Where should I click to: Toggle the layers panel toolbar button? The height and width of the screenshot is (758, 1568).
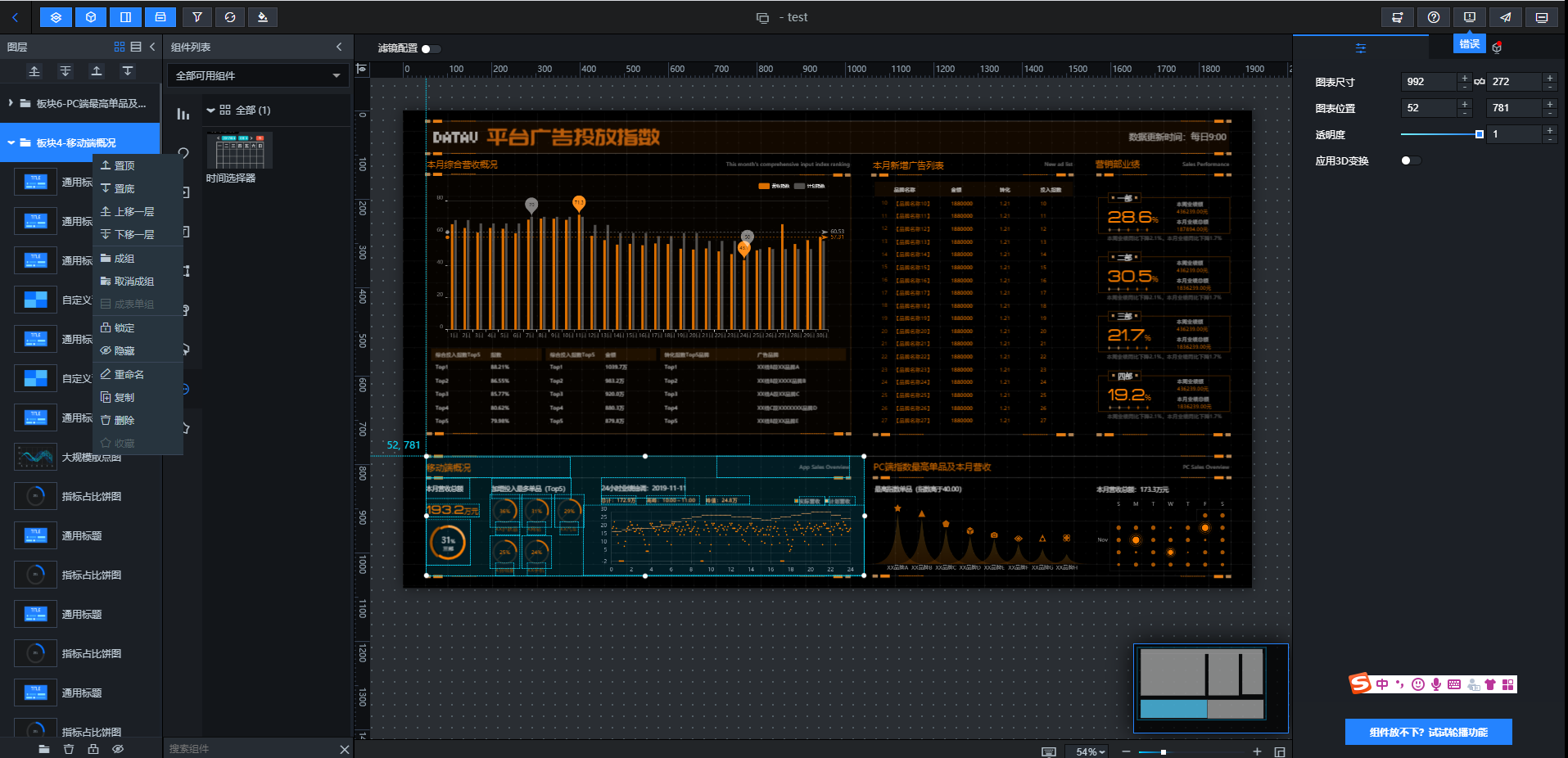point(56,17)
